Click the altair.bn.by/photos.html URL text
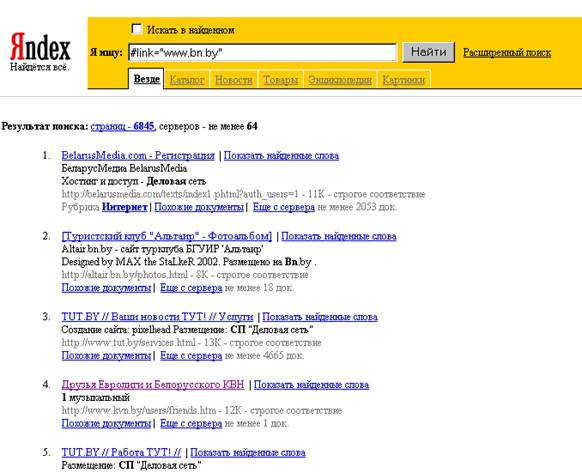582x473 pixels. point(125,275)
